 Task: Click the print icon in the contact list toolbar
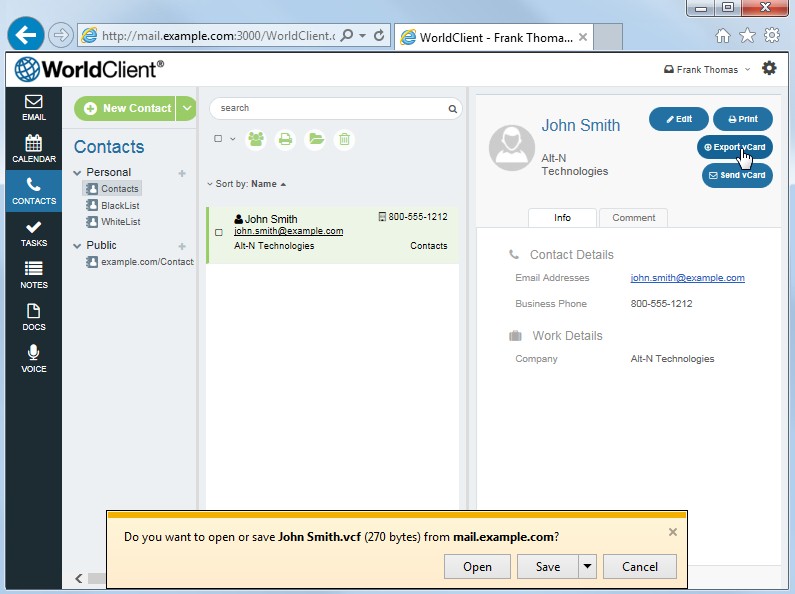(285, 139)
